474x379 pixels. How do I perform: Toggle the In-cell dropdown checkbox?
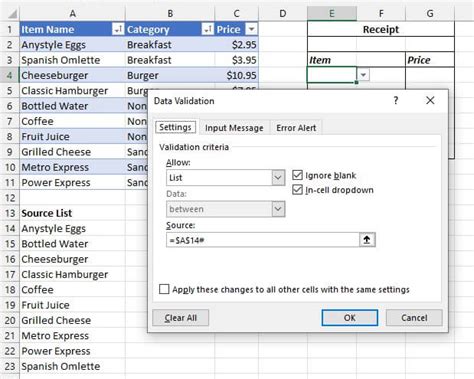click(297, 190)
